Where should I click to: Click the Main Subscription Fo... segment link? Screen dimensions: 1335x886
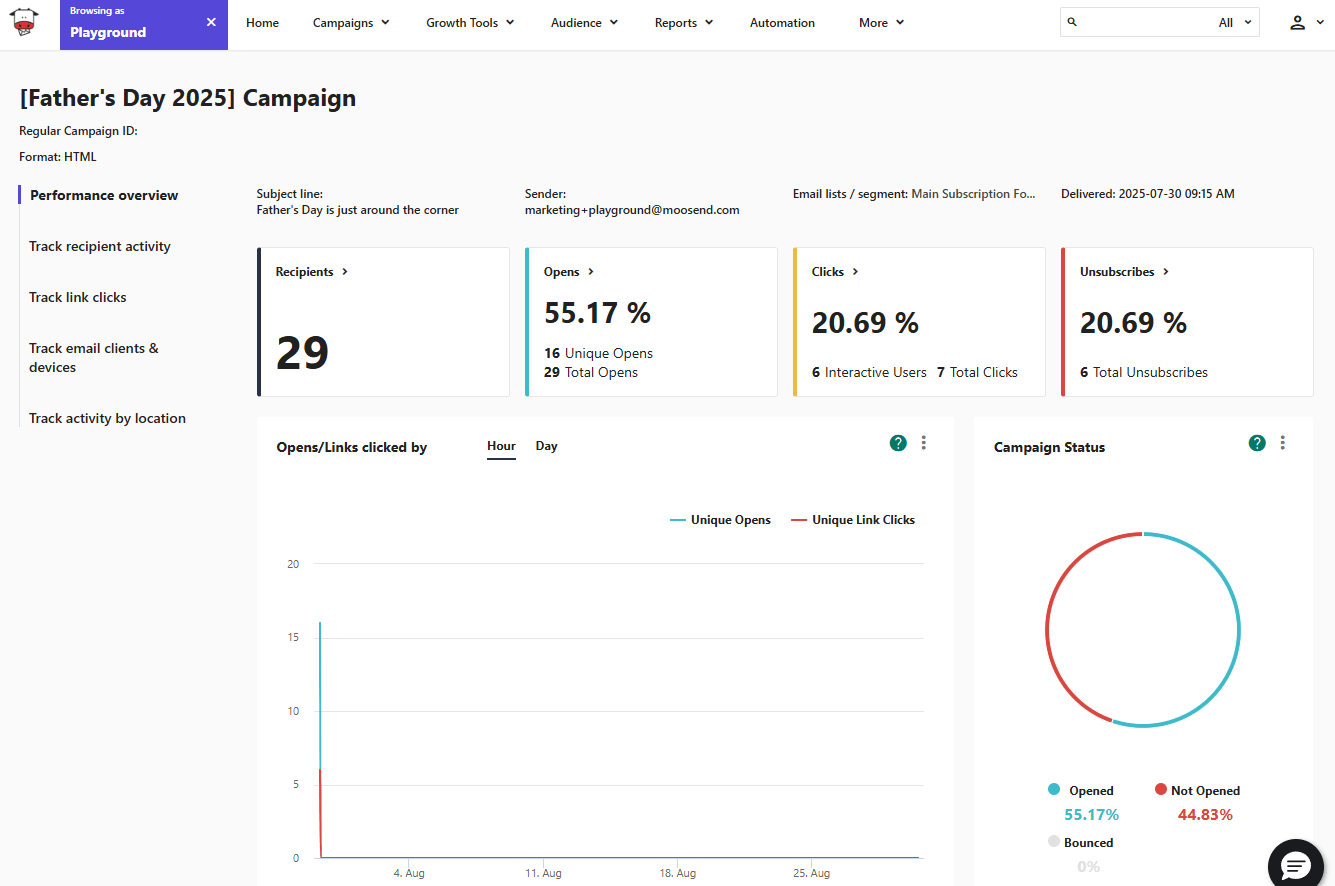(x=974, y=193)
